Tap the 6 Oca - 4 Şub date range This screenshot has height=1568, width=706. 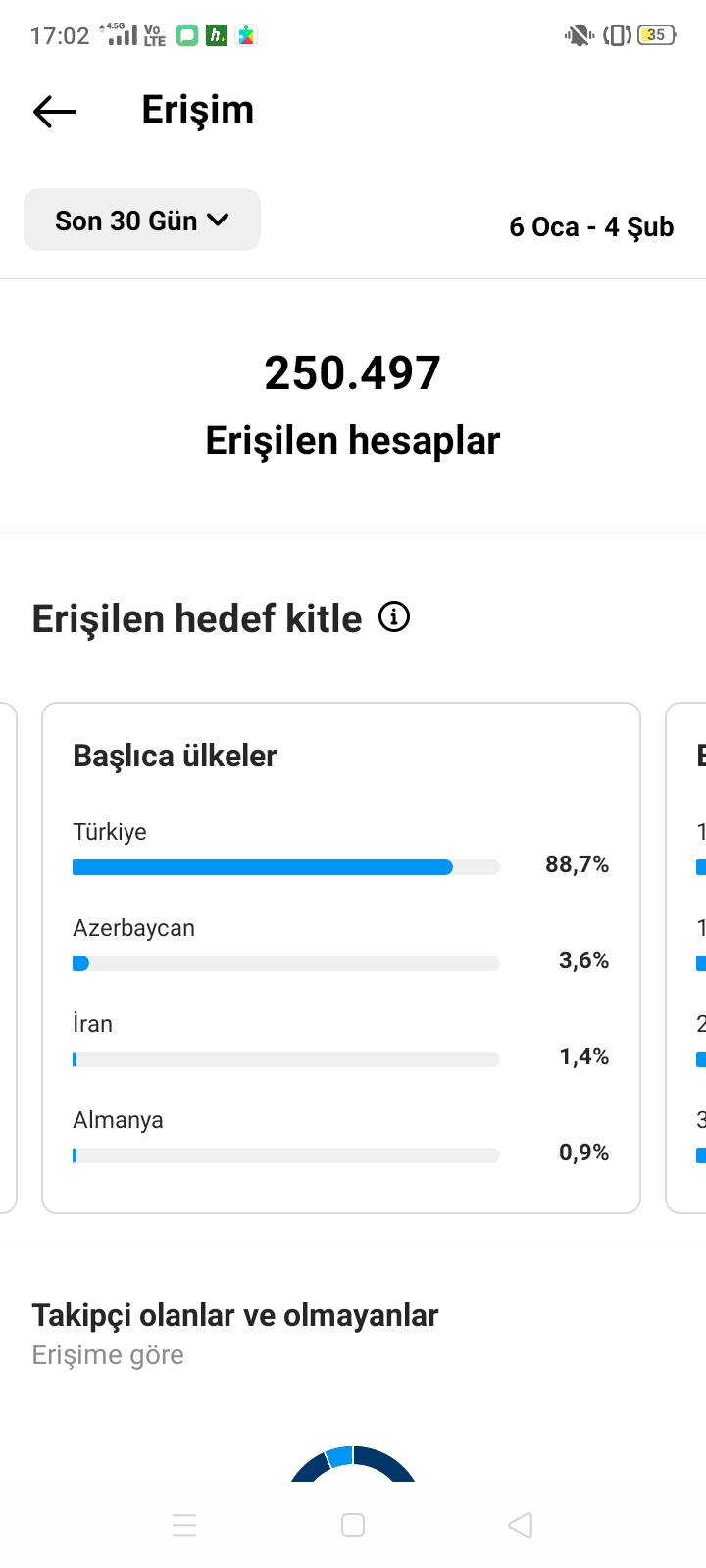pos(591,227)
